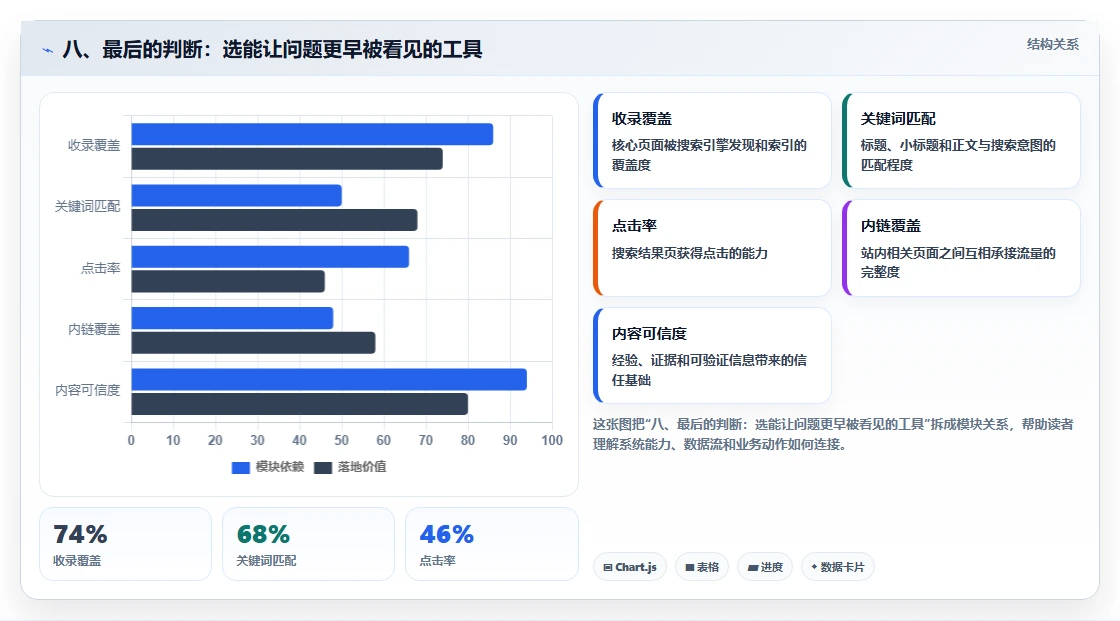Click the 46% 点击率 stat card

(x=491, y=544)
